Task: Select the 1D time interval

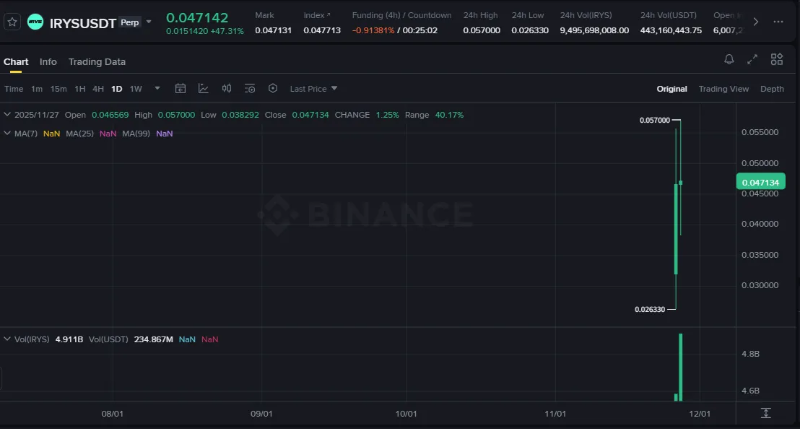Action: click(x=117, y=89)
